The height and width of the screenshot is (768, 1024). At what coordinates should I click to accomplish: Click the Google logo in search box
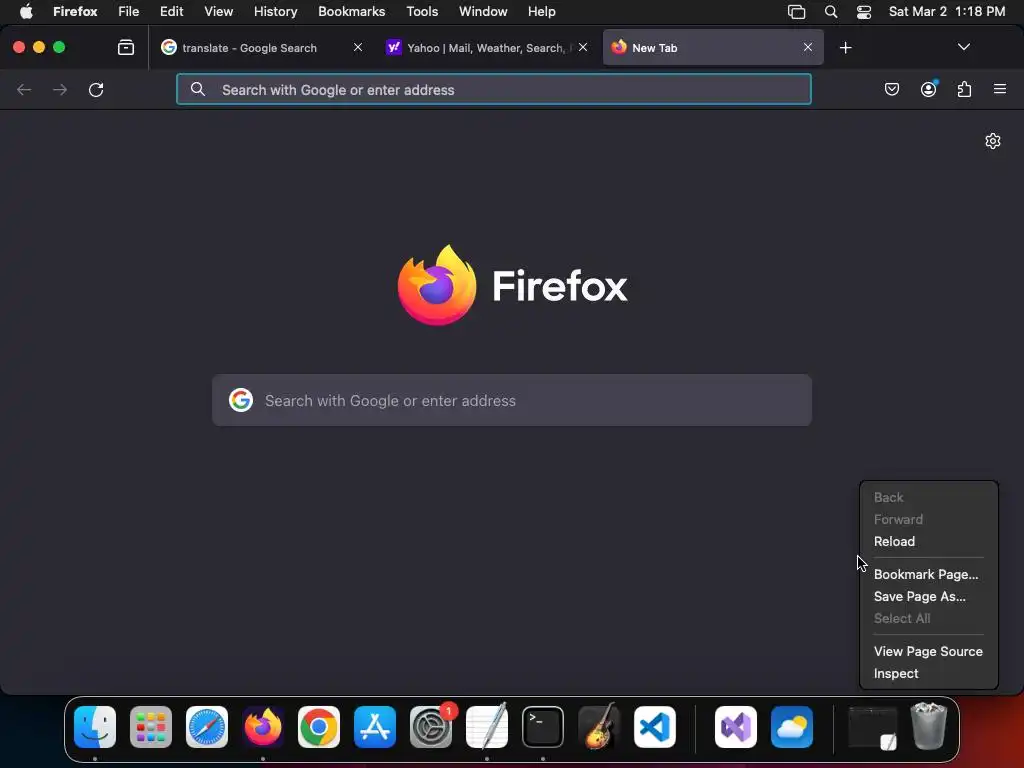[241, 400]
